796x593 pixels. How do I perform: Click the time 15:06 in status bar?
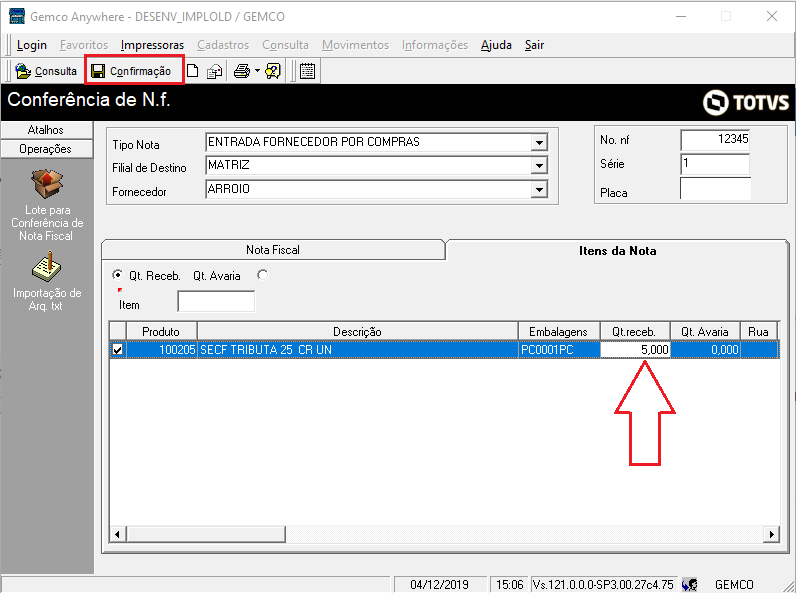[x=509, y=585]
